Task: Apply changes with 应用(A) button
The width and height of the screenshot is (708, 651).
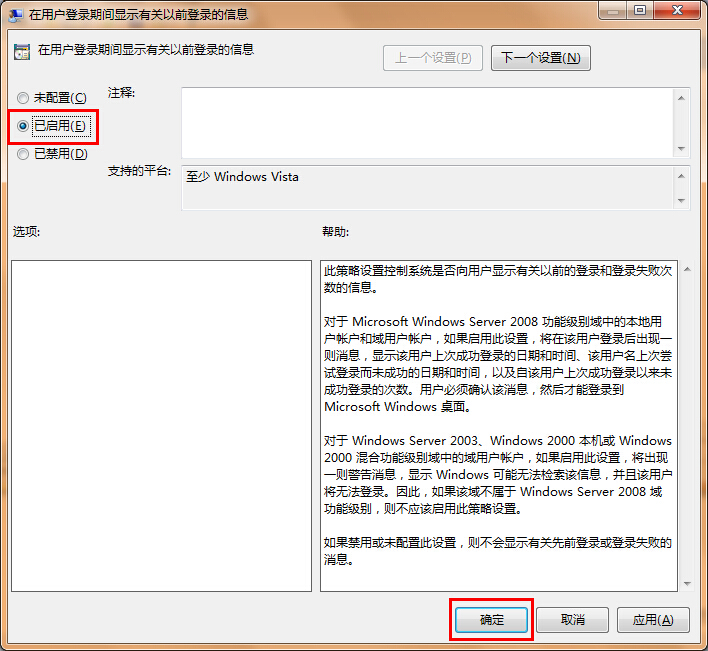Action: tap(653, 619)
